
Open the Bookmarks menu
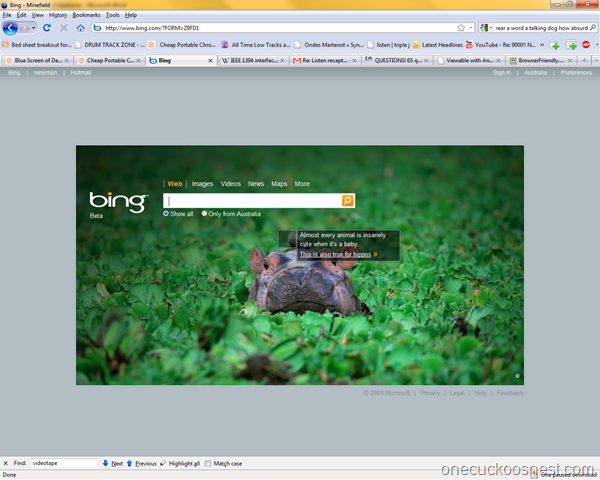86,15
